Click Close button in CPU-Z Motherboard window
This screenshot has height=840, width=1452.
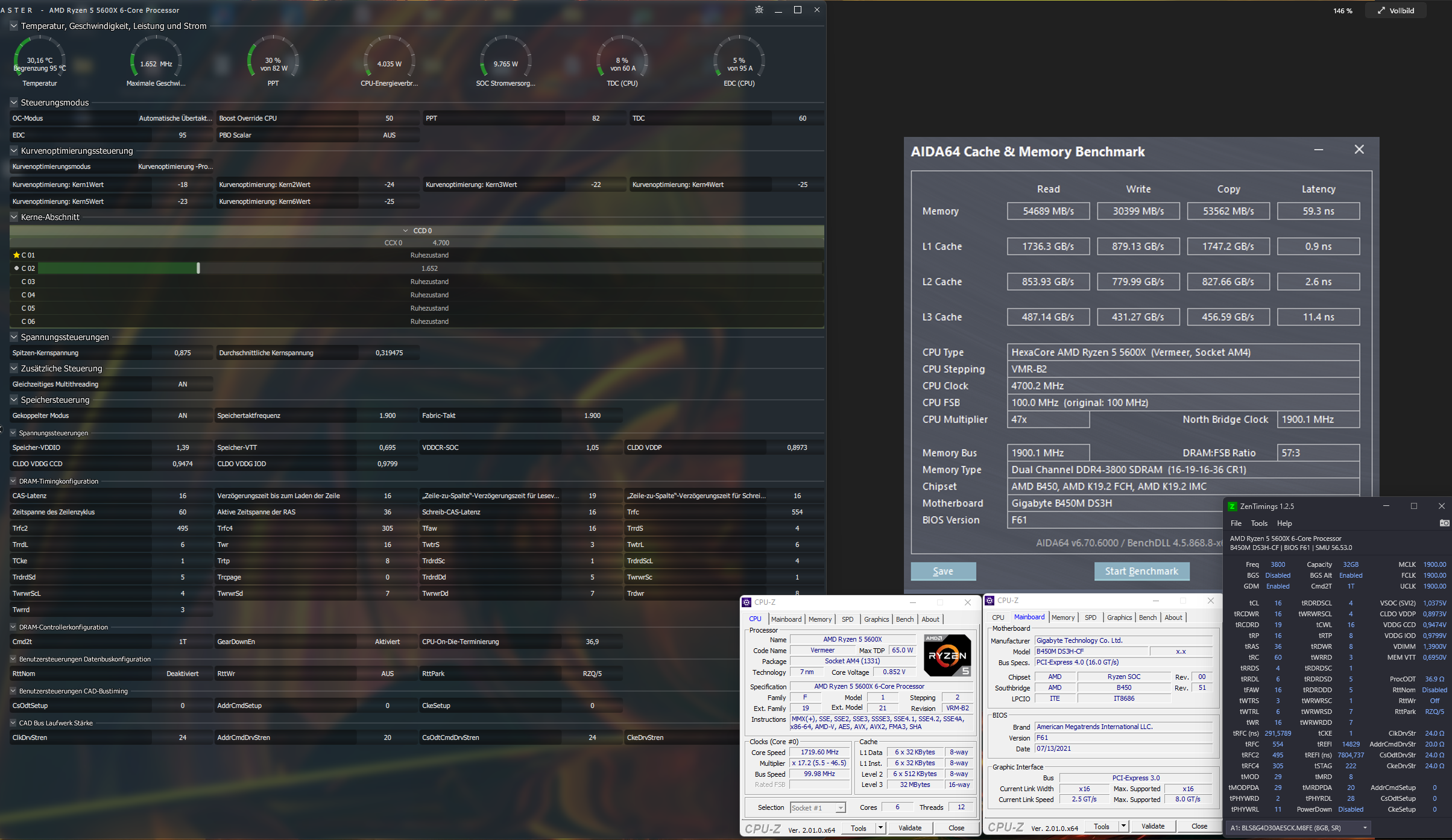coord(1199,826)
